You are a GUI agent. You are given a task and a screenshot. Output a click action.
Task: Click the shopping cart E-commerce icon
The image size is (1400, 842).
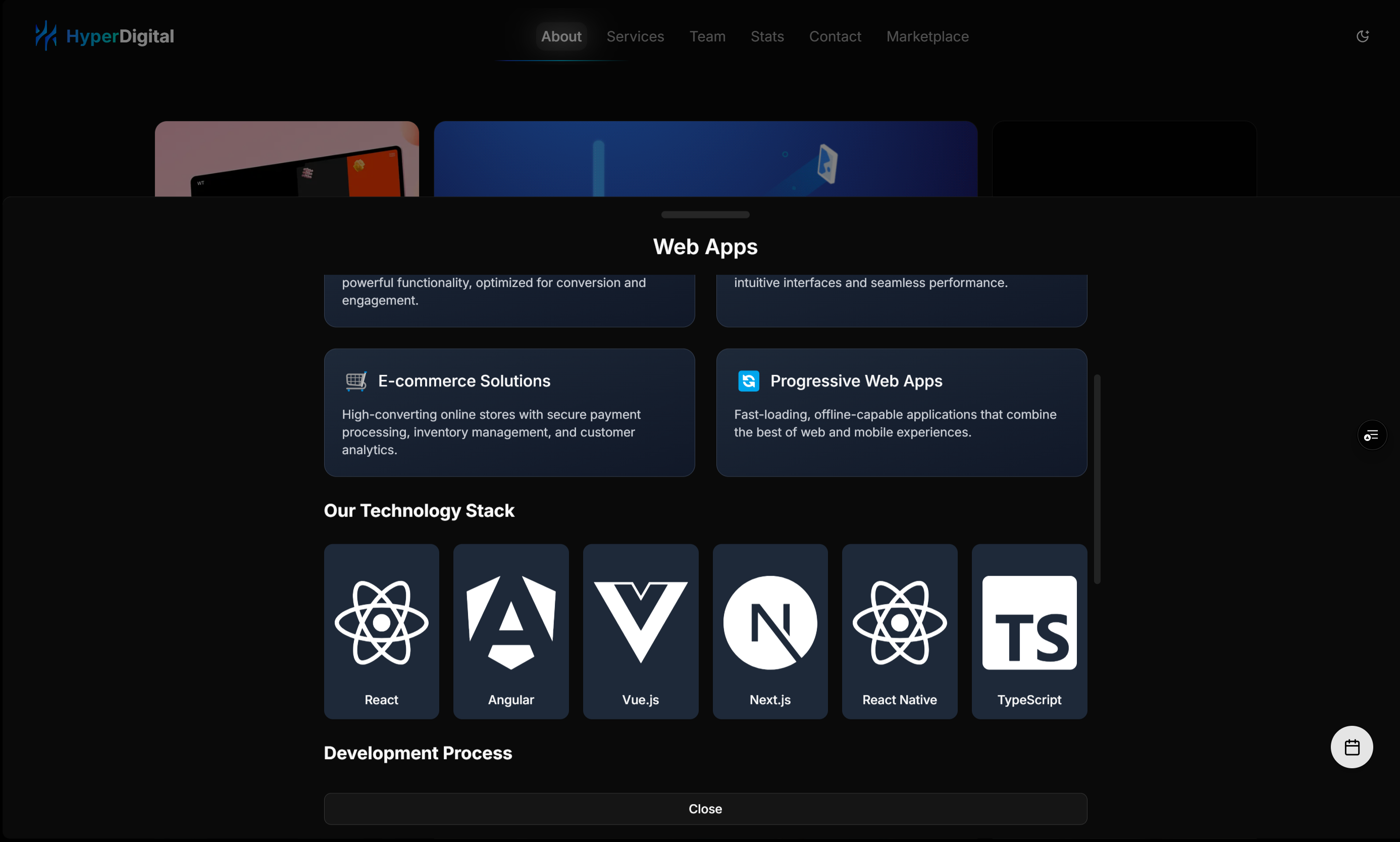[x=356, y=381]
